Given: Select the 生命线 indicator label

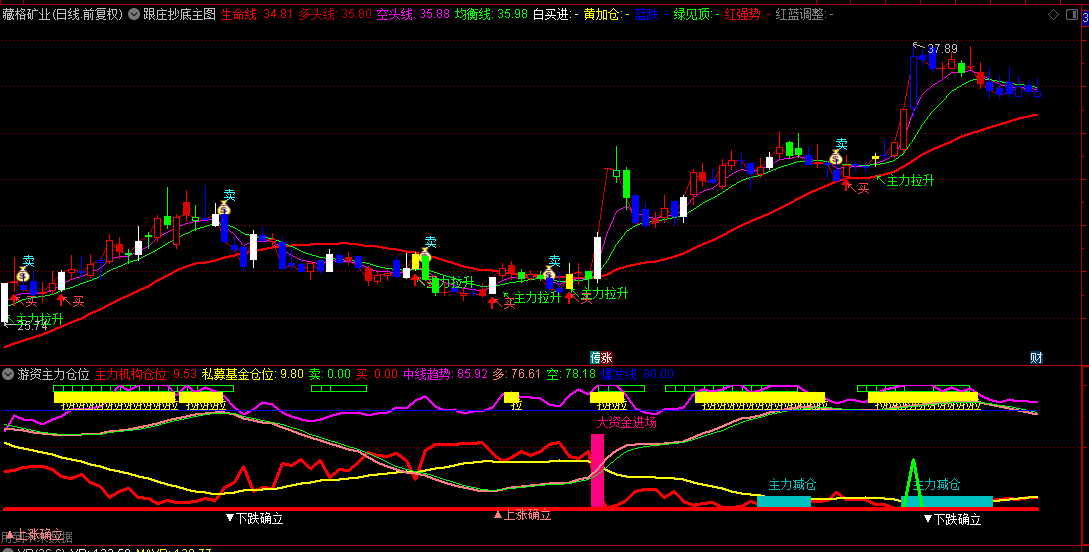Looking at the screenshot, I should pos(241,14).
